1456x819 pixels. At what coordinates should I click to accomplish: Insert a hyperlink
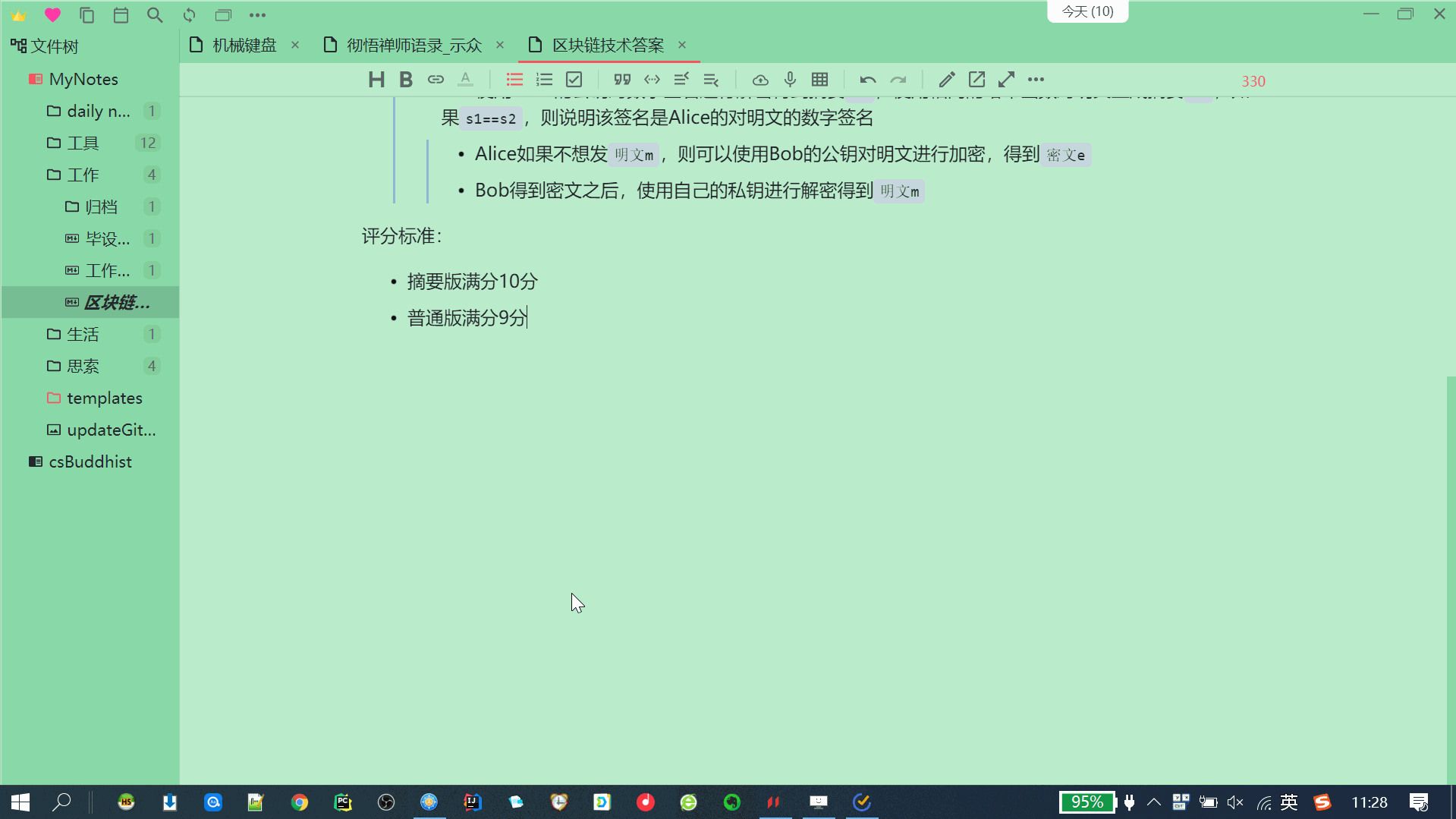pyautogui.click(x=436, y=79)
